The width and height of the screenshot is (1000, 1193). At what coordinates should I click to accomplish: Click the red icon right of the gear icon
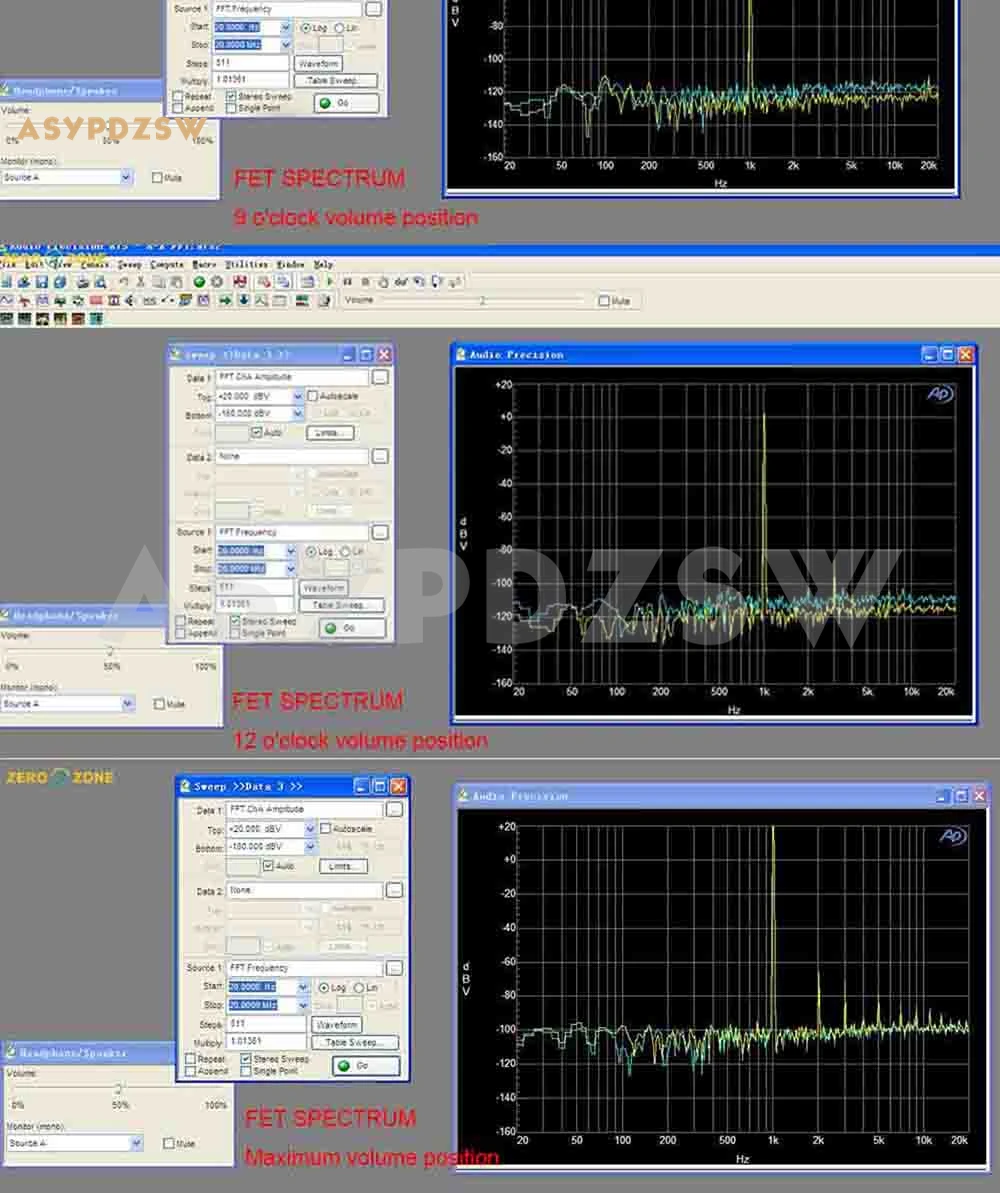click(x=240, y=282)
